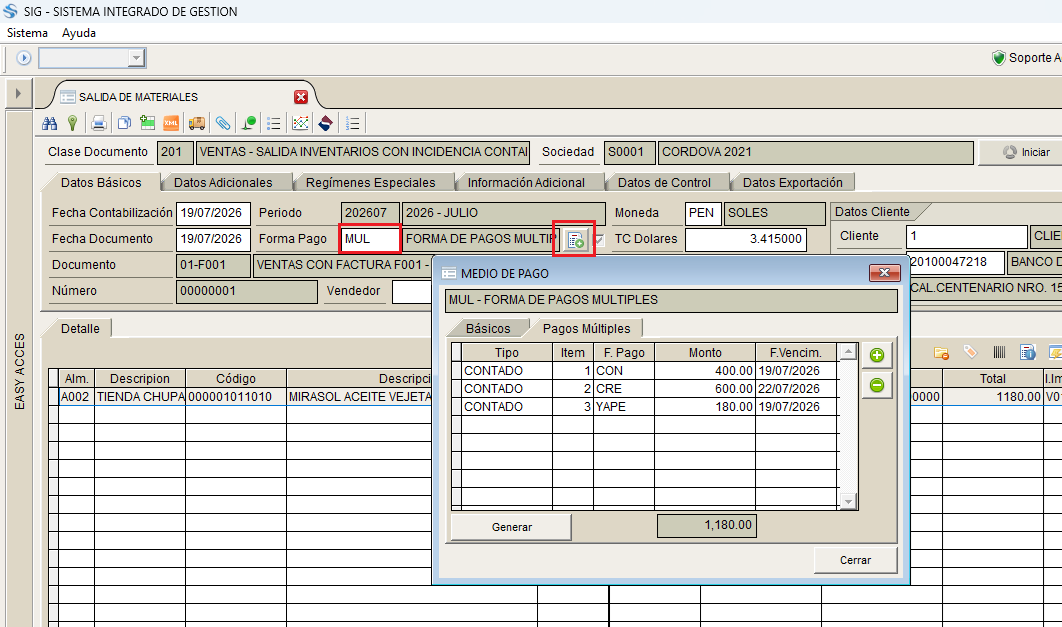
Task: Switch to Datos de Control tab
Action: pyautogui.click(x=664, y=182)
